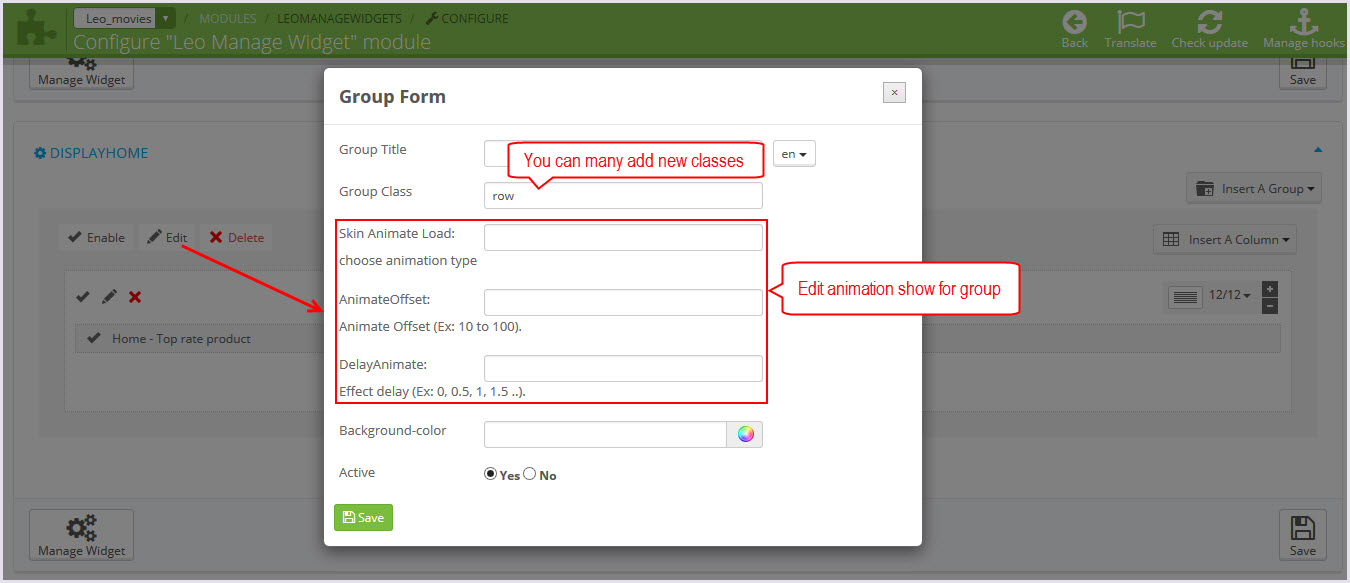The width and height of the screenshot is (1350, 583).
Task: Click the Background-color text field
Action: pos(605,434)
